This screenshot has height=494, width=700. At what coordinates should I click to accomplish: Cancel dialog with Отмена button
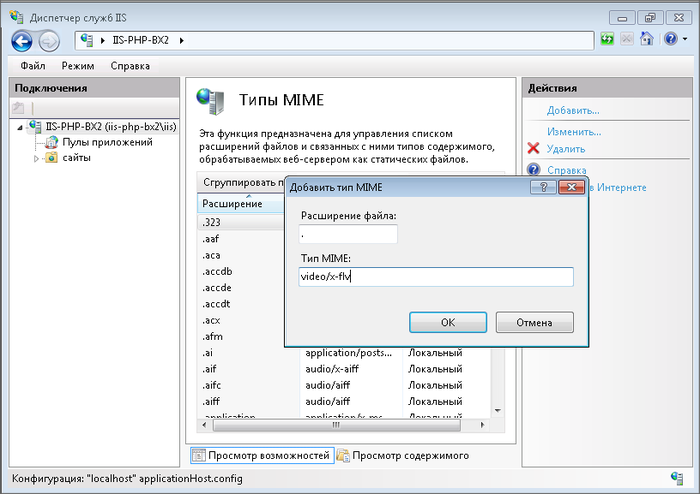tap(534, 322)
